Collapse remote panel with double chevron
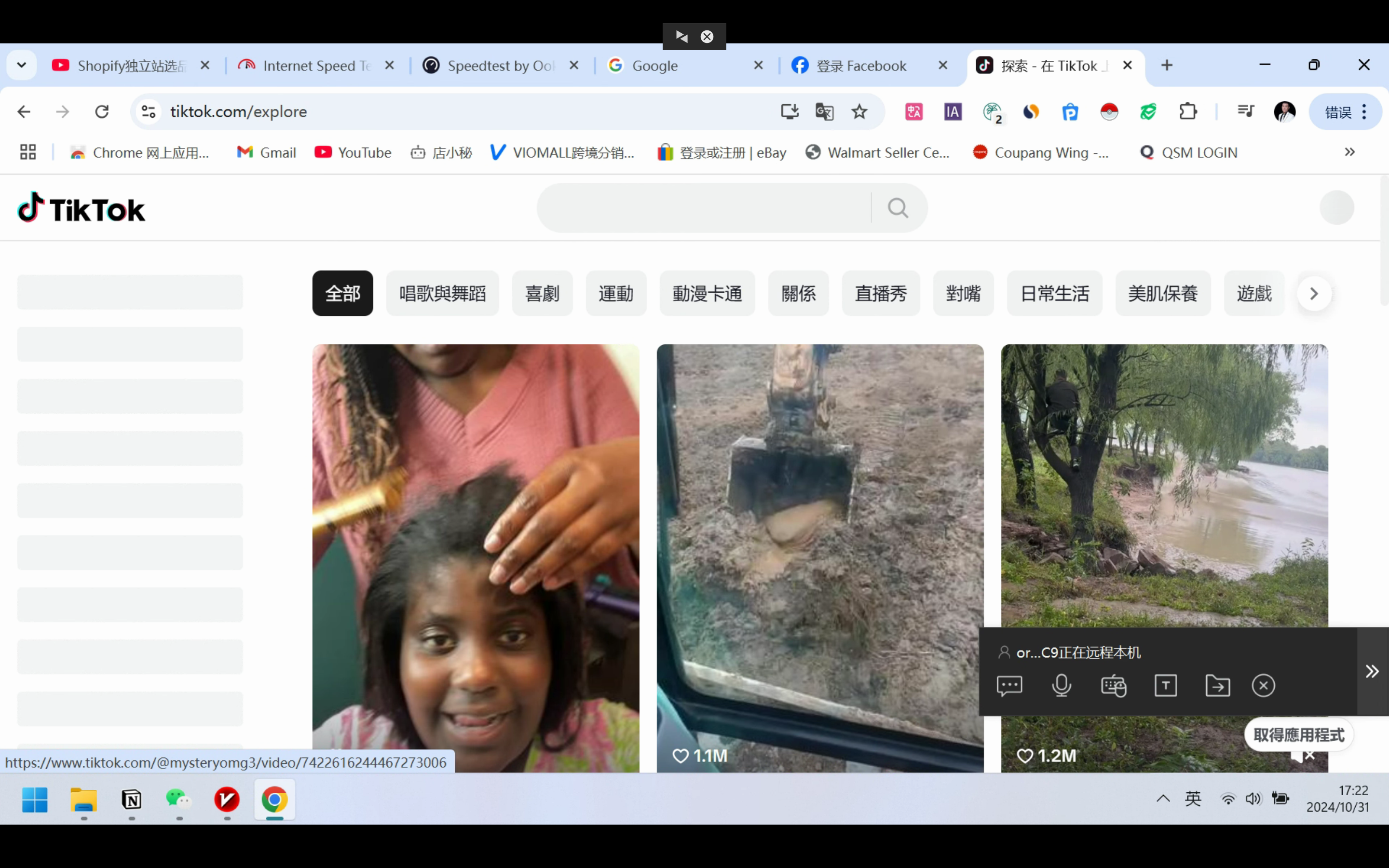 point(1372,671)
